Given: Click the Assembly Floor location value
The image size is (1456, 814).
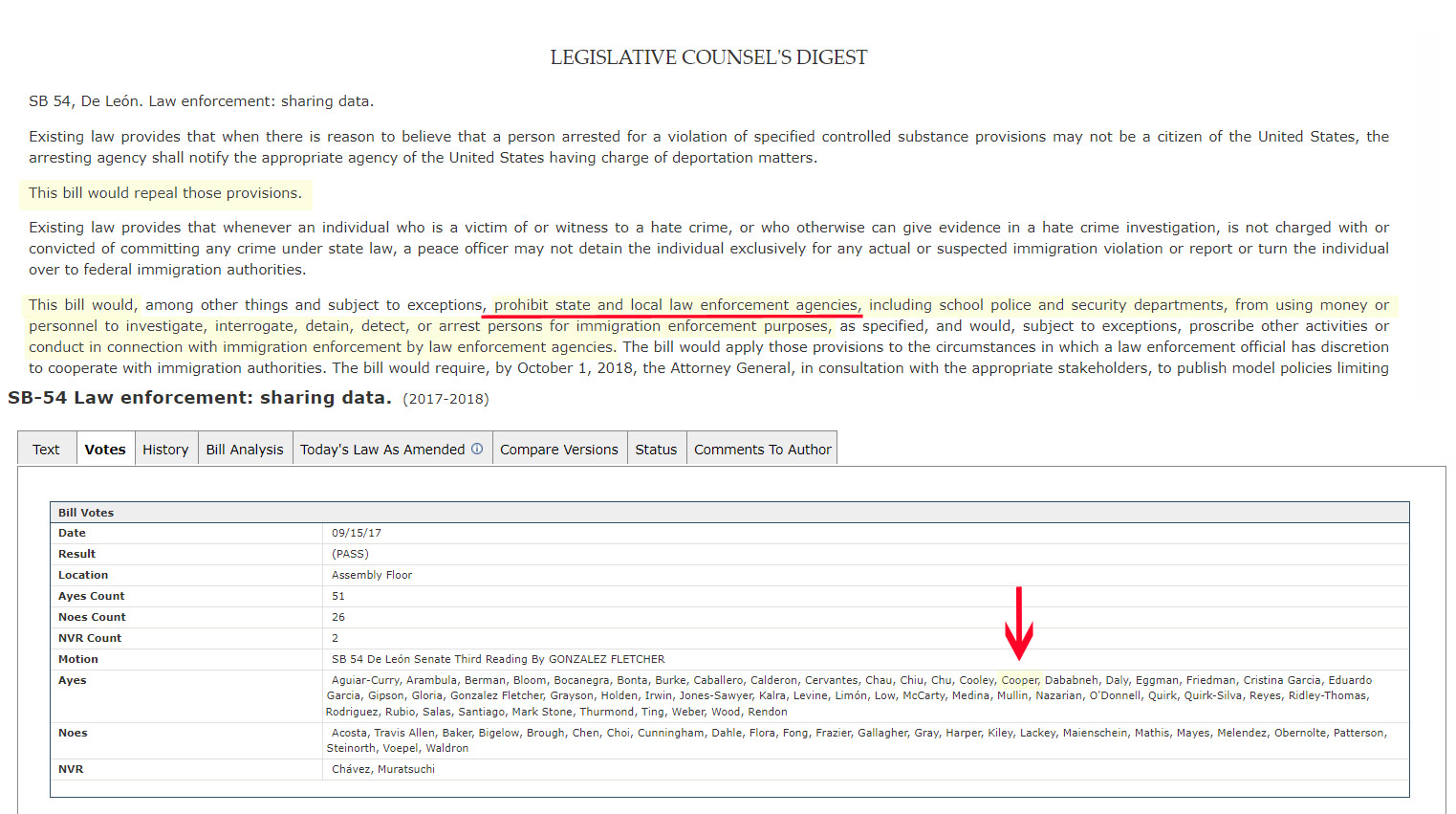Looking at the screenshot, I should (x=372, y=576).
